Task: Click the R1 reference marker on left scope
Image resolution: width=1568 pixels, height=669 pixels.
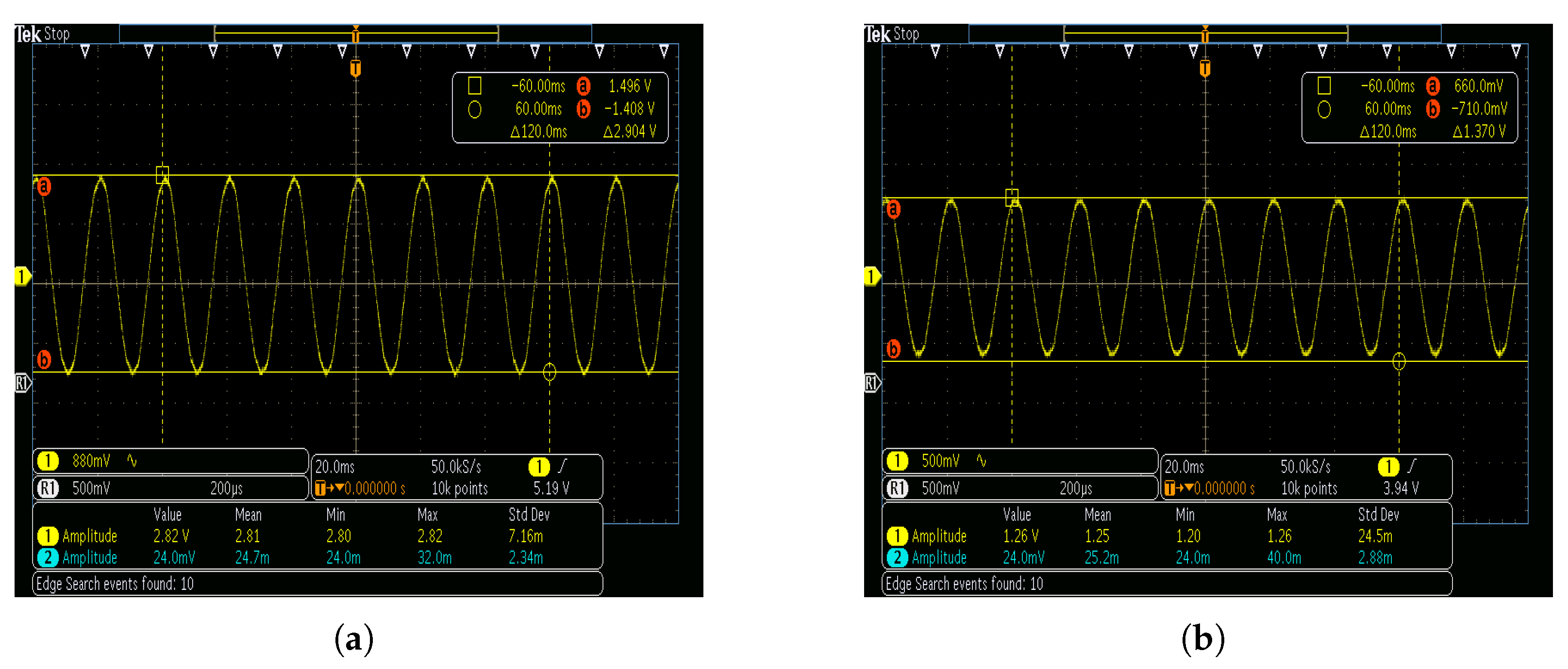Action: tap(22, 383)
